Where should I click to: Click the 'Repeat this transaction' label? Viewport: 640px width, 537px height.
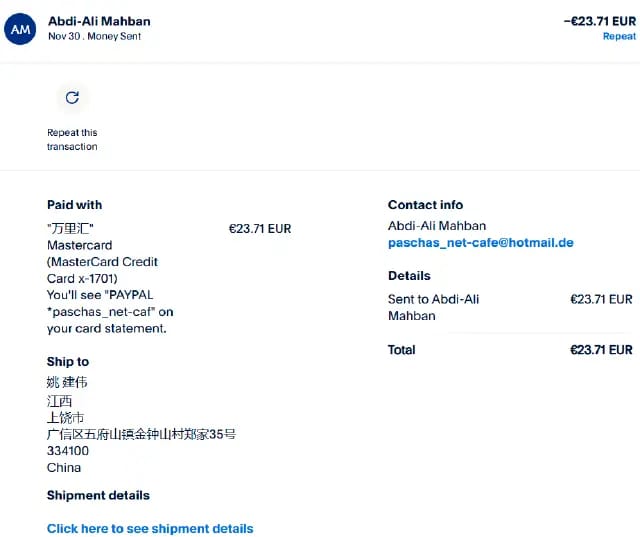(72, 140)
